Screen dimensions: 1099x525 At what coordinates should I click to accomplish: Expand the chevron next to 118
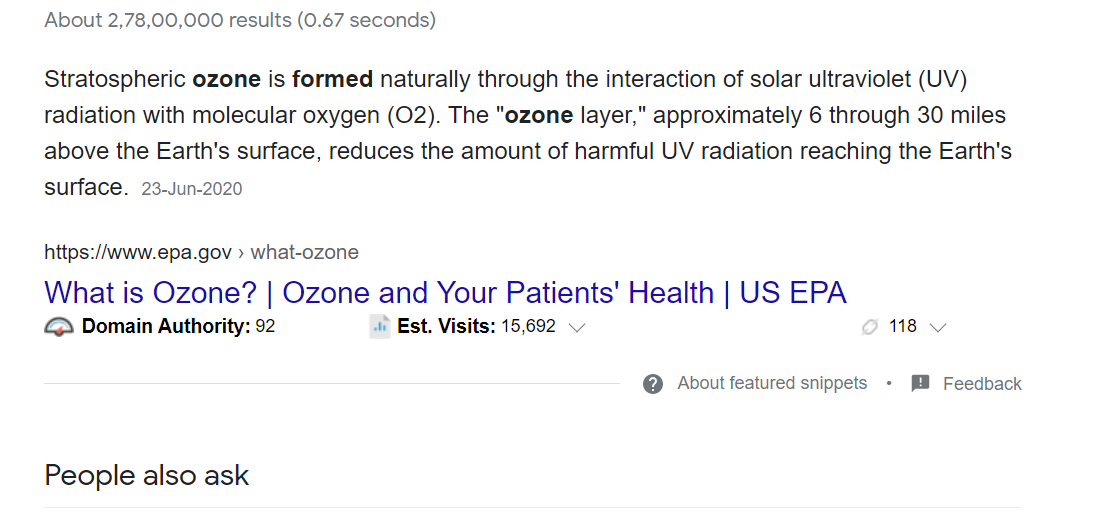[937, 327]
